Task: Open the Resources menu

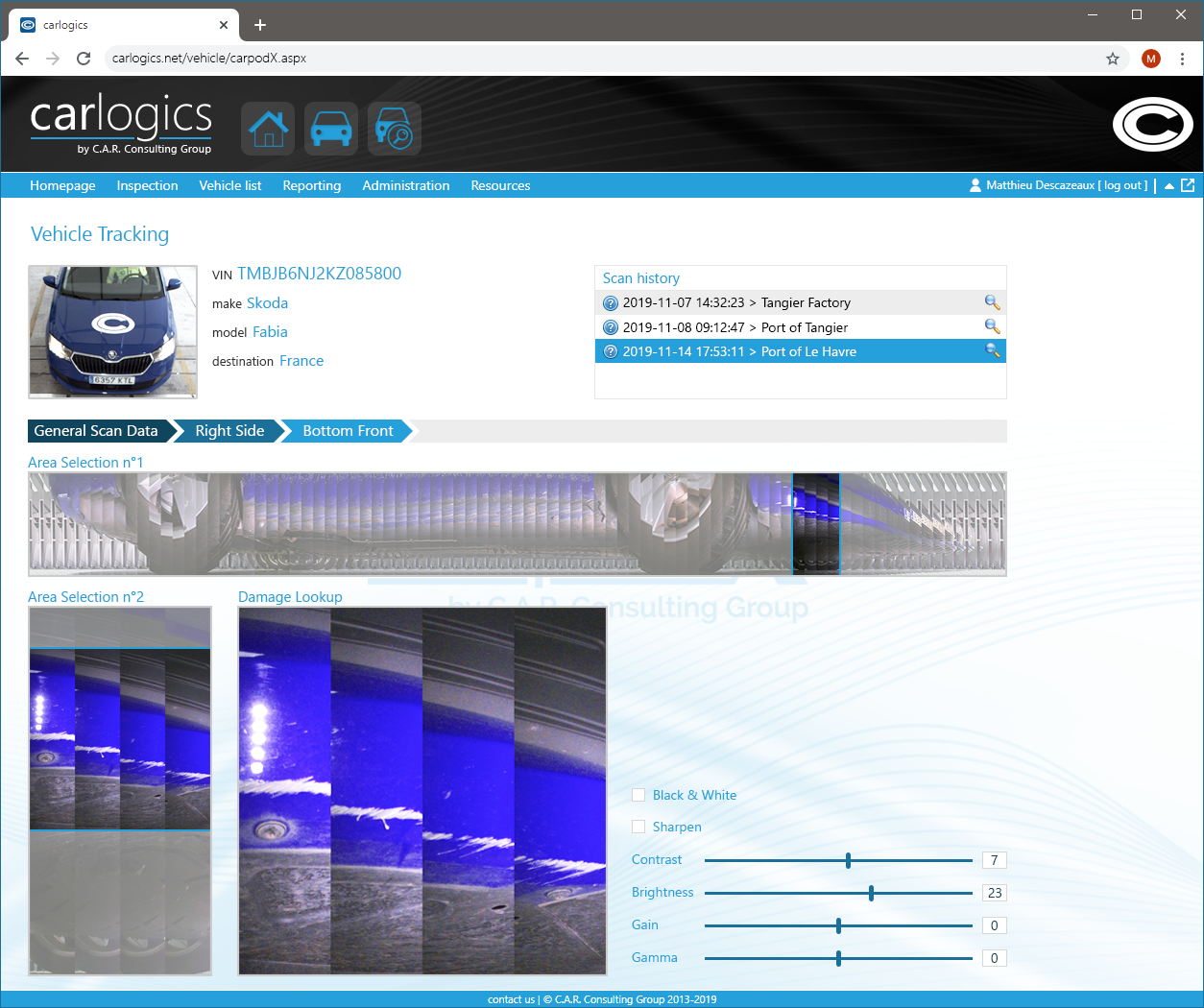Action: pyautogui.click(x=500, y=185)
